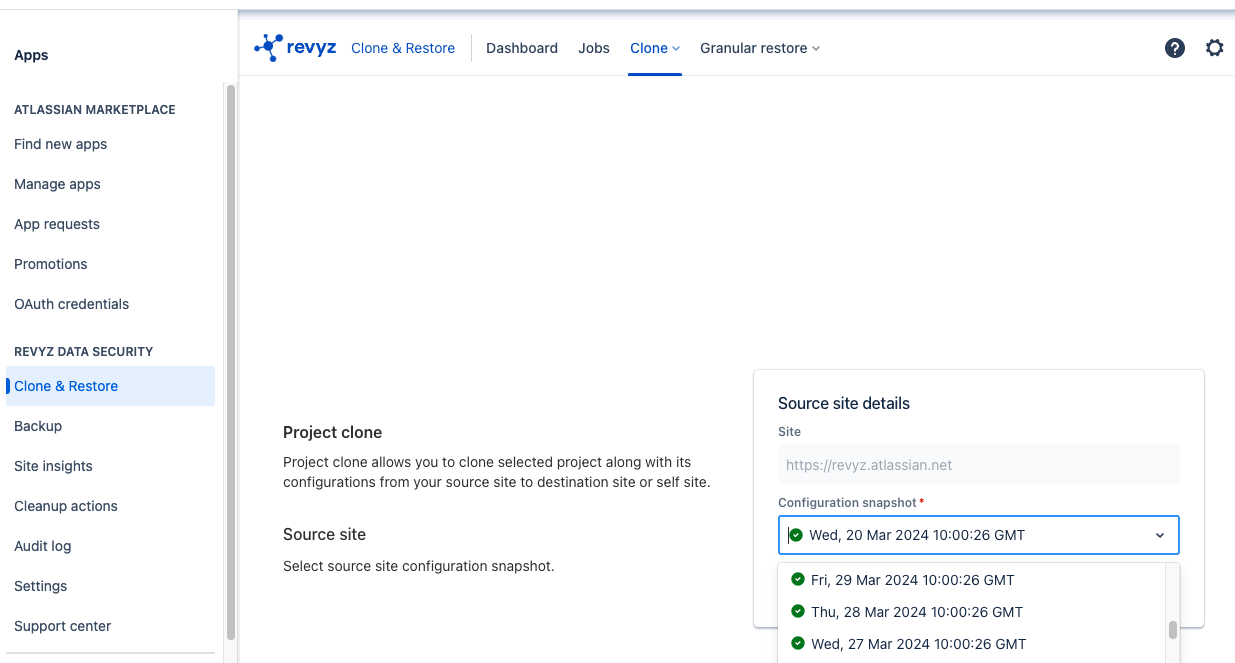Expand the Clone menu in top navigation
The image size is (1235, 663).
click(x=654, y=48)
